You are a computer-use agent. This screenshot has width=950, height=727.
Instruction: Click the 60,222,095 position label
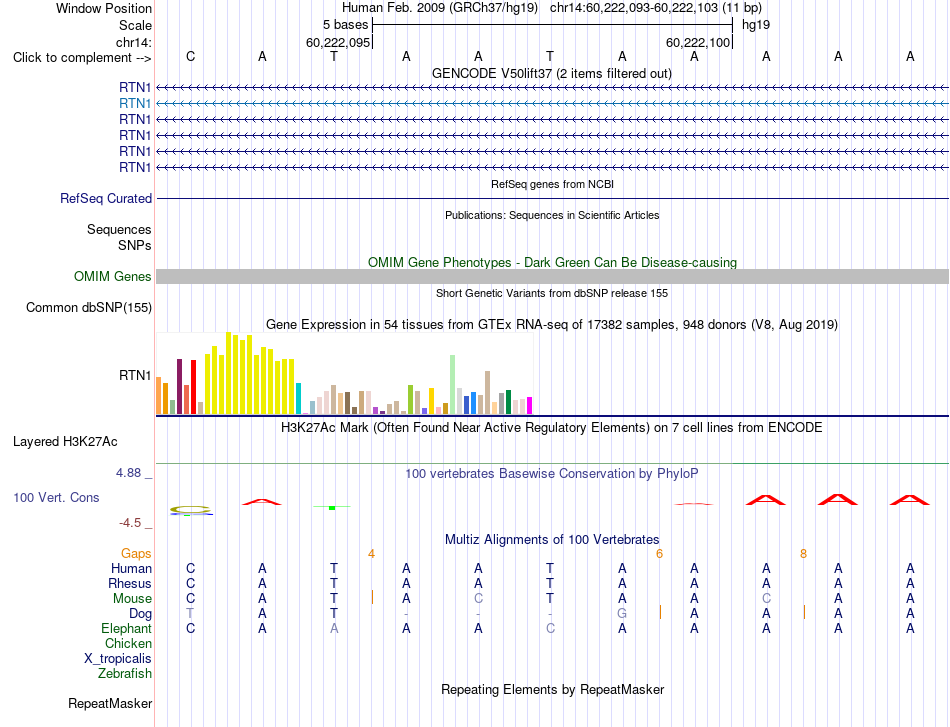tap(338, 42)
